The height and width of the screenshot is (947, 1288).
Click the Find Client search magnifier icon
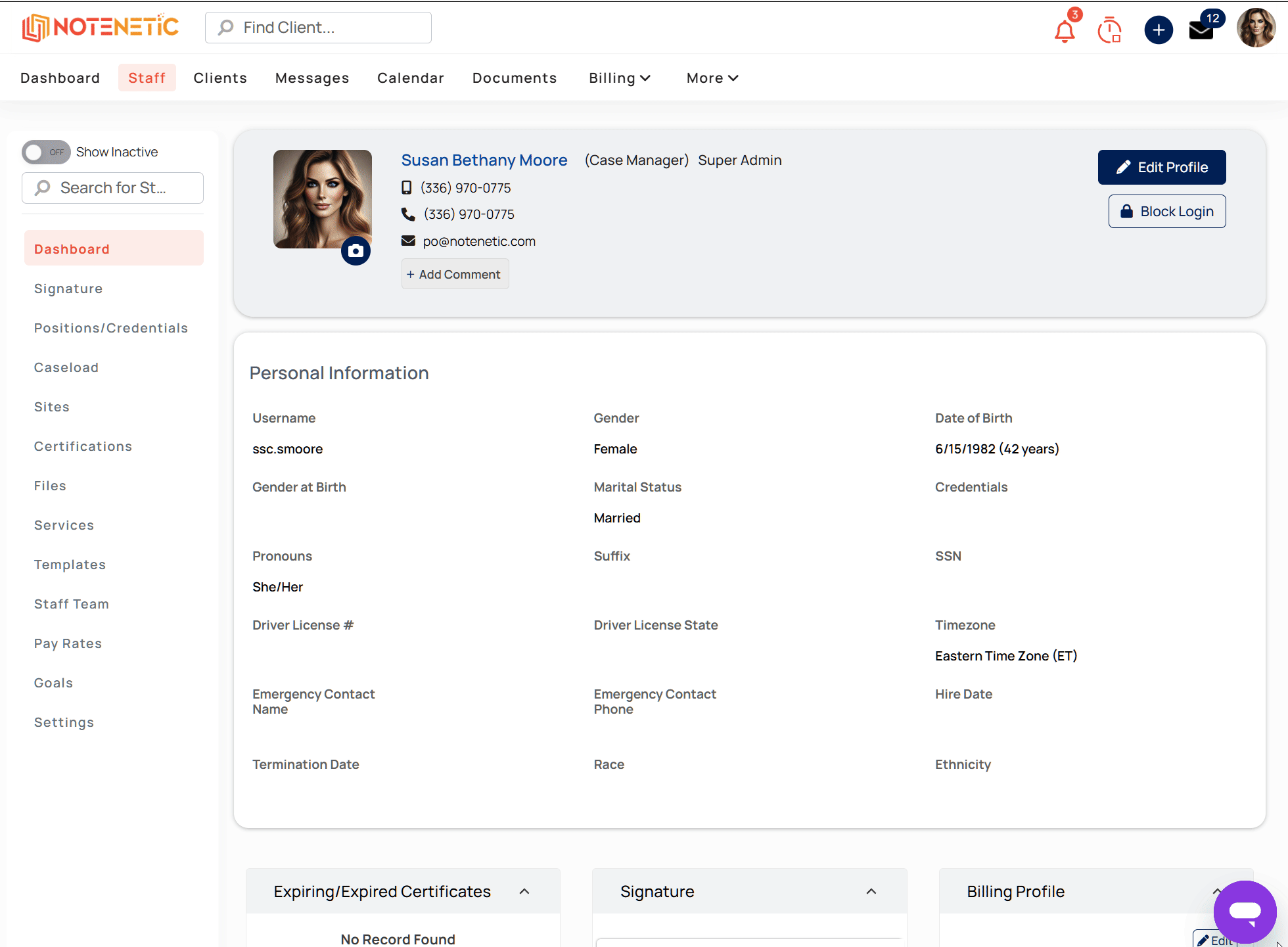[225, 28]
